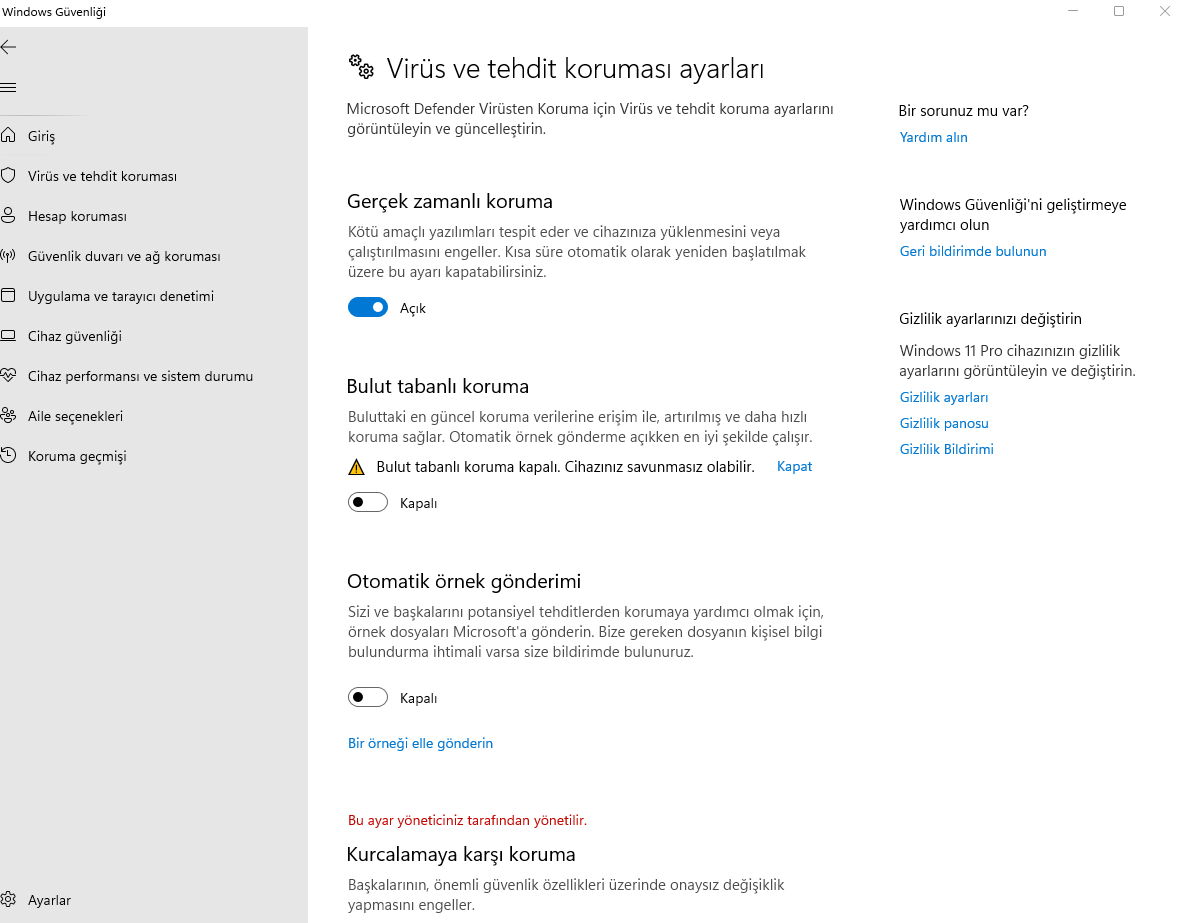
Task: Enable Otomatik örnek gönderimi toggle
Action: [368, 698]
